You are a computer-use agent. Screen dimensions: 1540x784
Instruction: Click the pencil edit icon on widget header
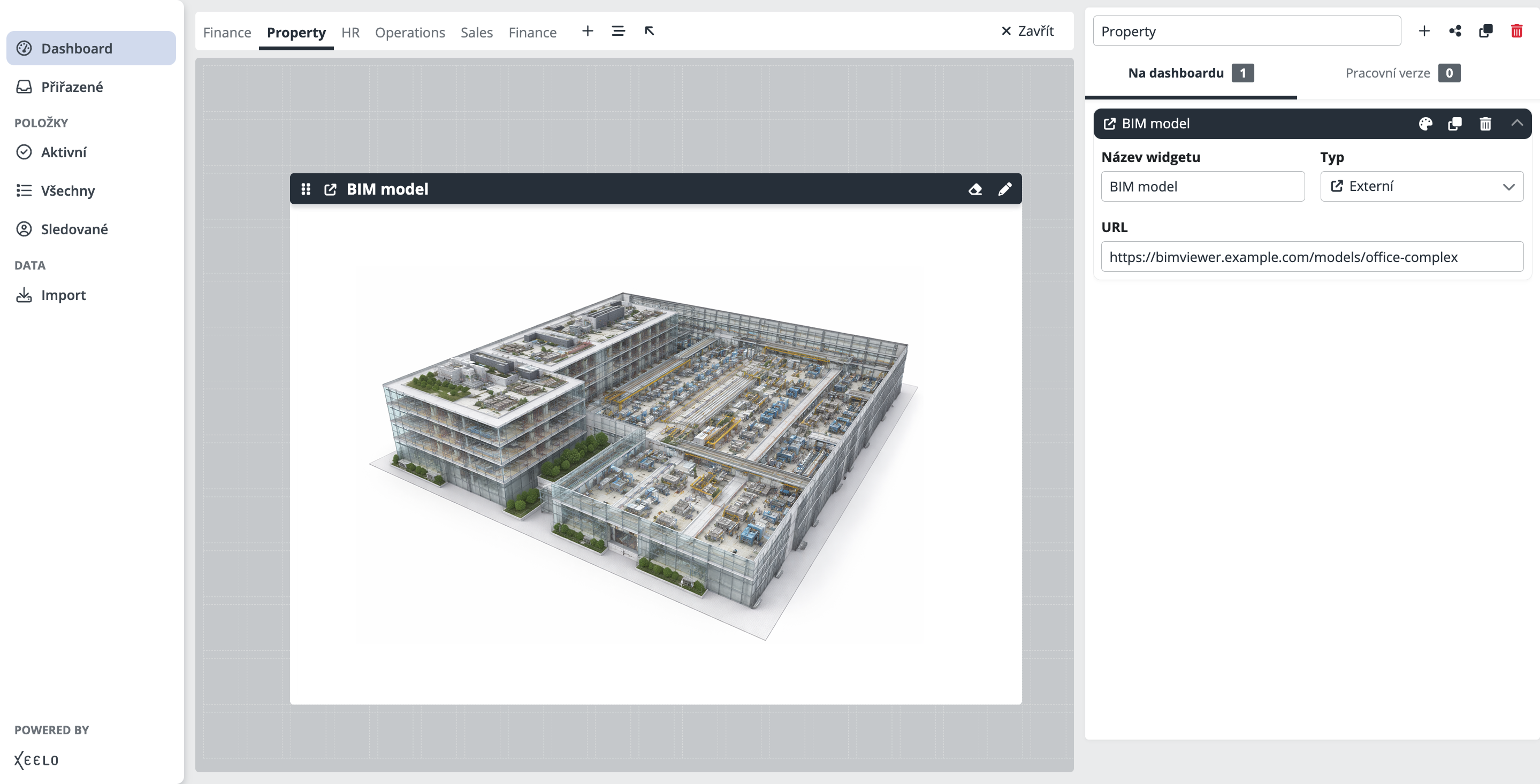(1005, 189)
